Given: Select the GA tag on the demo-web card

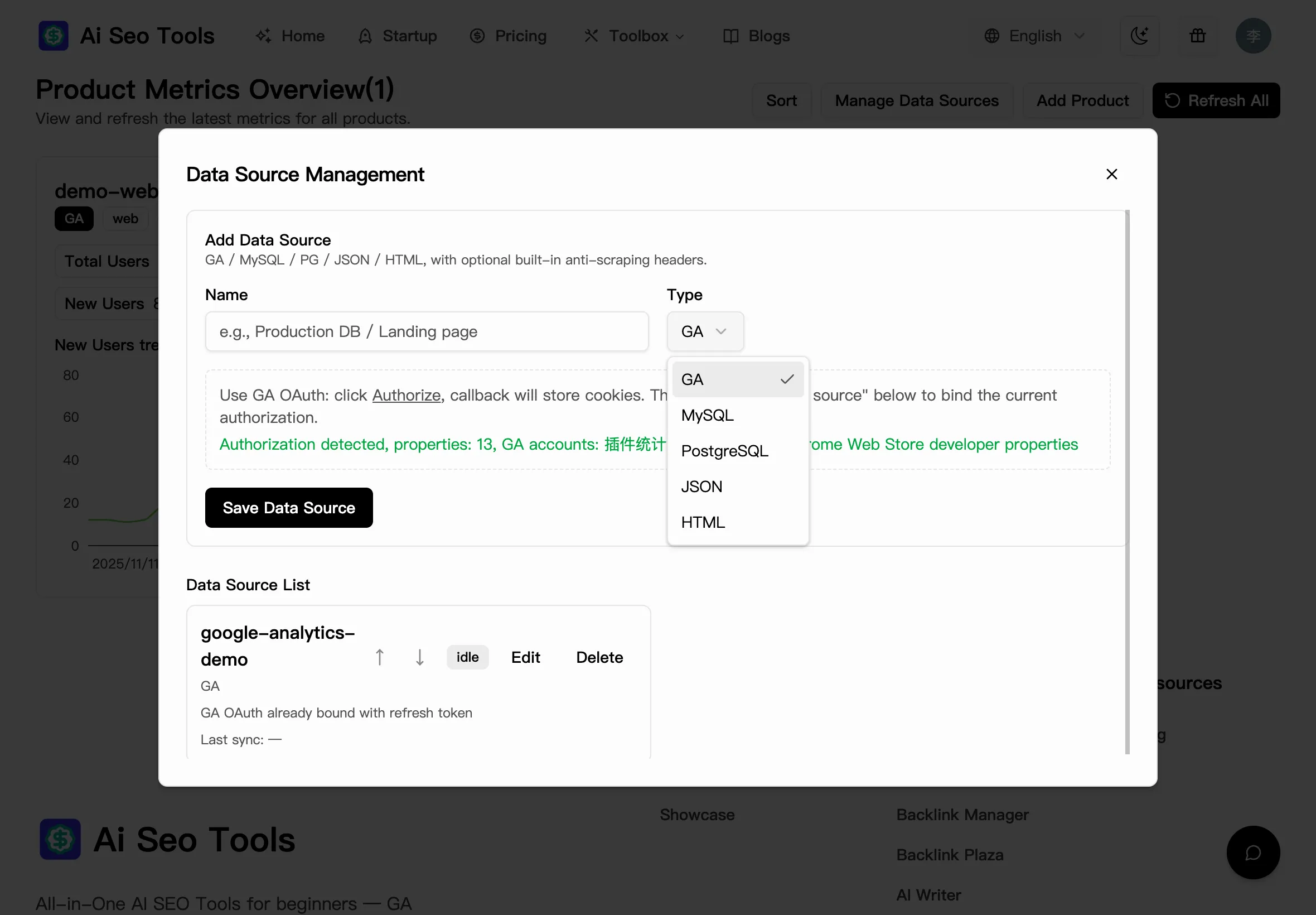Looking at the screenshot, I should [x=74, y=219].
